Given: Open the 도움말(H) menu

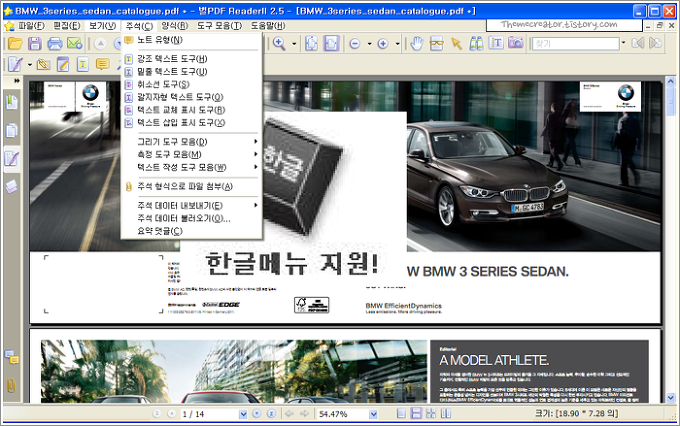Looking at the screenshot, I should pyautogui.click(x=268, y=26).
